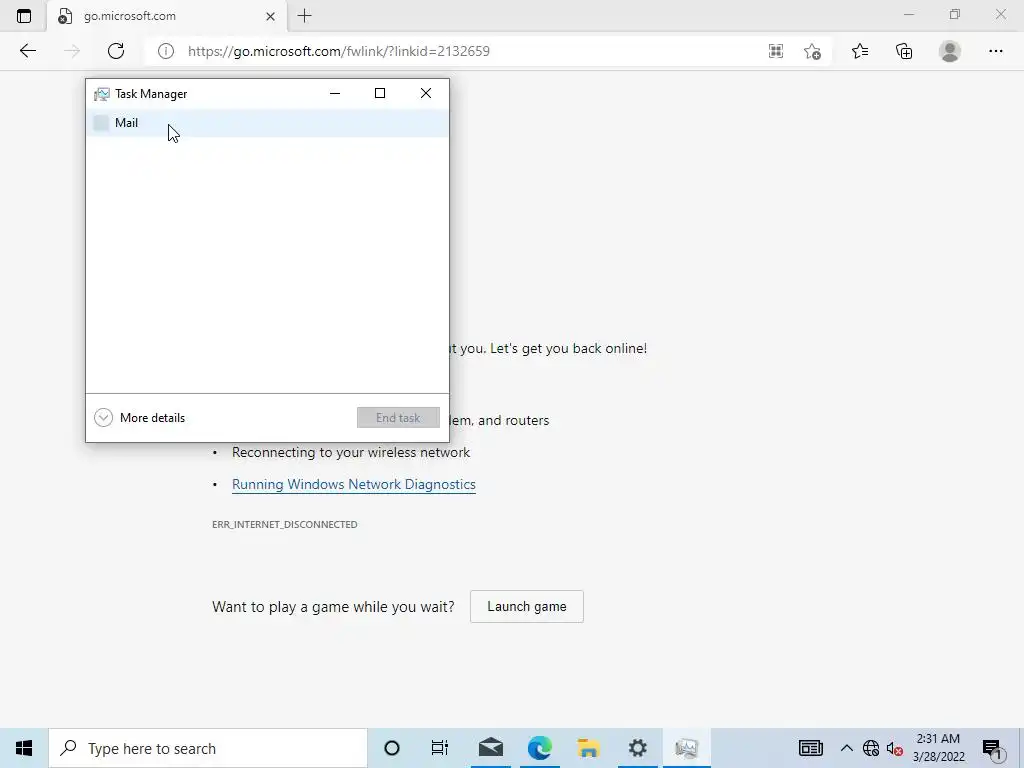Open Task View from the taskbar
This screenshot has height=768, width=1024.
(440, 748)
